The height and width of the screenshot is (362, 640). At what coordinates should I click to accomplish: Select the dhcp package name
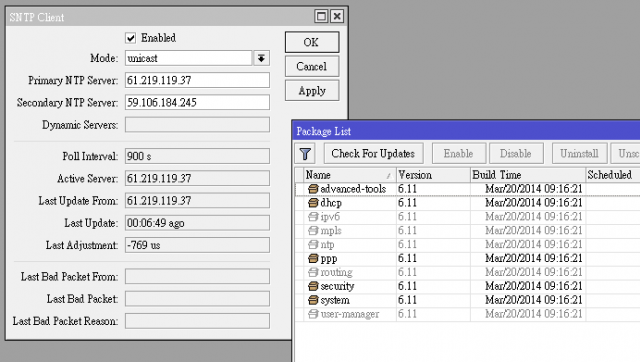click(x=331, y=202)
